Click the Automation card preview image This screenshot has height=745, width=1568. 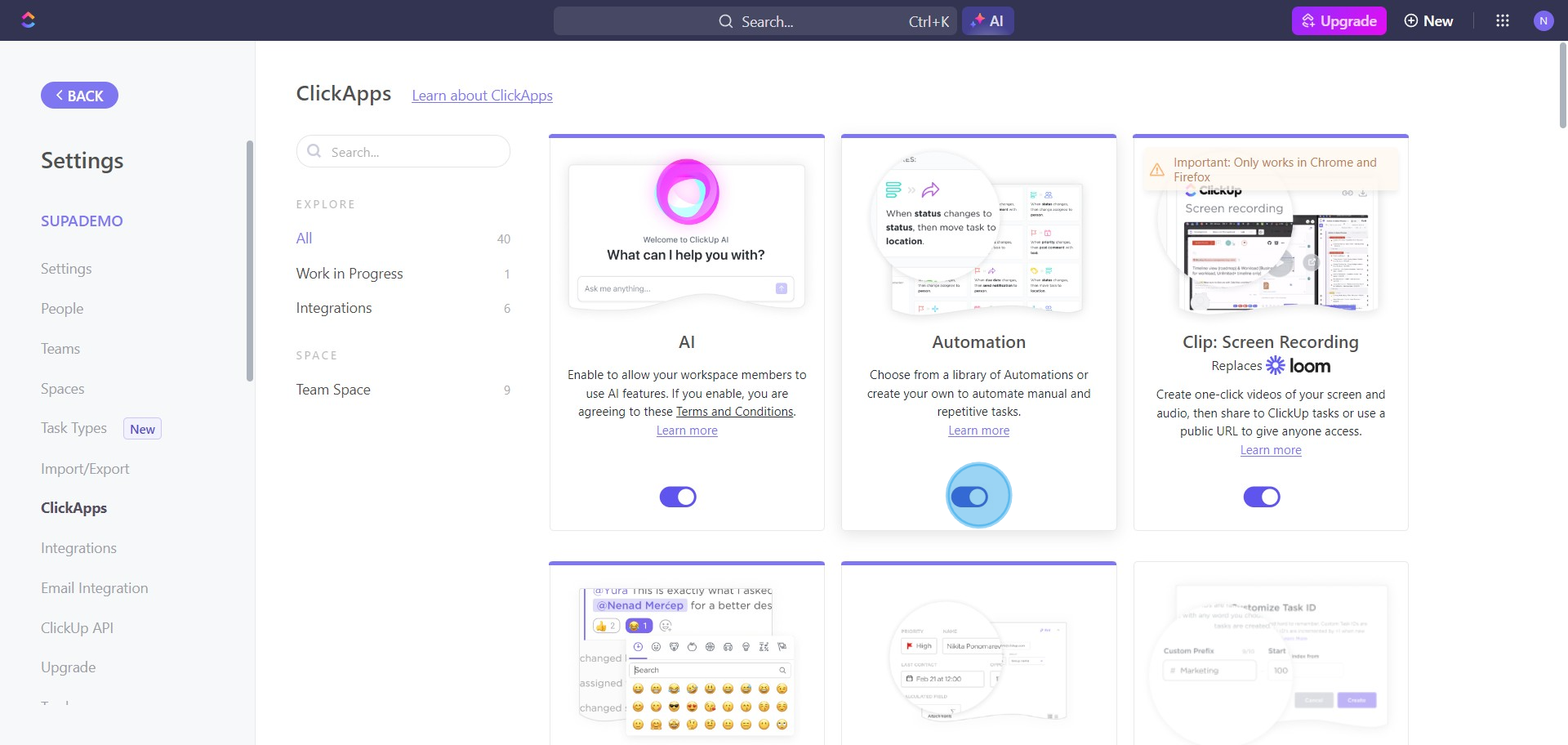[978, 234]
